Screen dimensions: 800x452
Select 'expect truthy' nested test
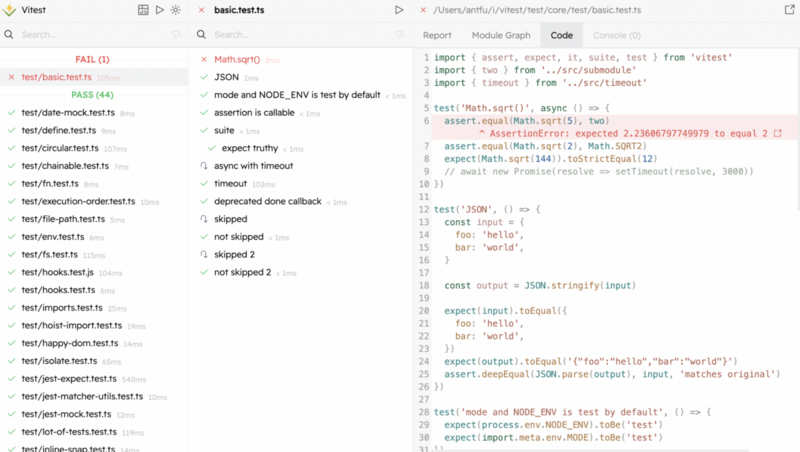(x=301, y=148)
